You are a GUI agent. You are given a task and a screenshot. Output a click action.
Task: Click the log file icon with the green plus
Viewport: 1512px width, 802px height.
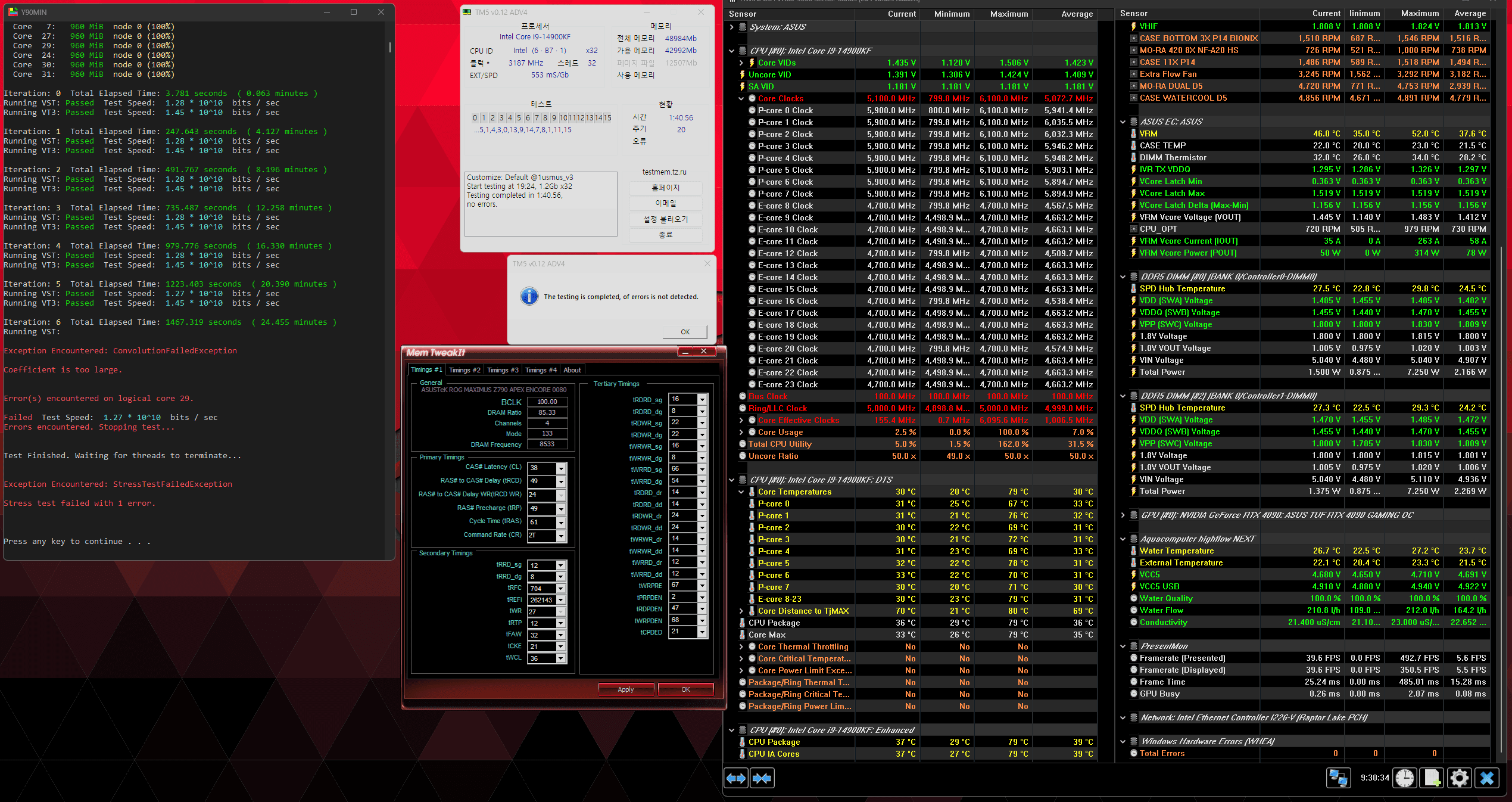point(1432,778)
